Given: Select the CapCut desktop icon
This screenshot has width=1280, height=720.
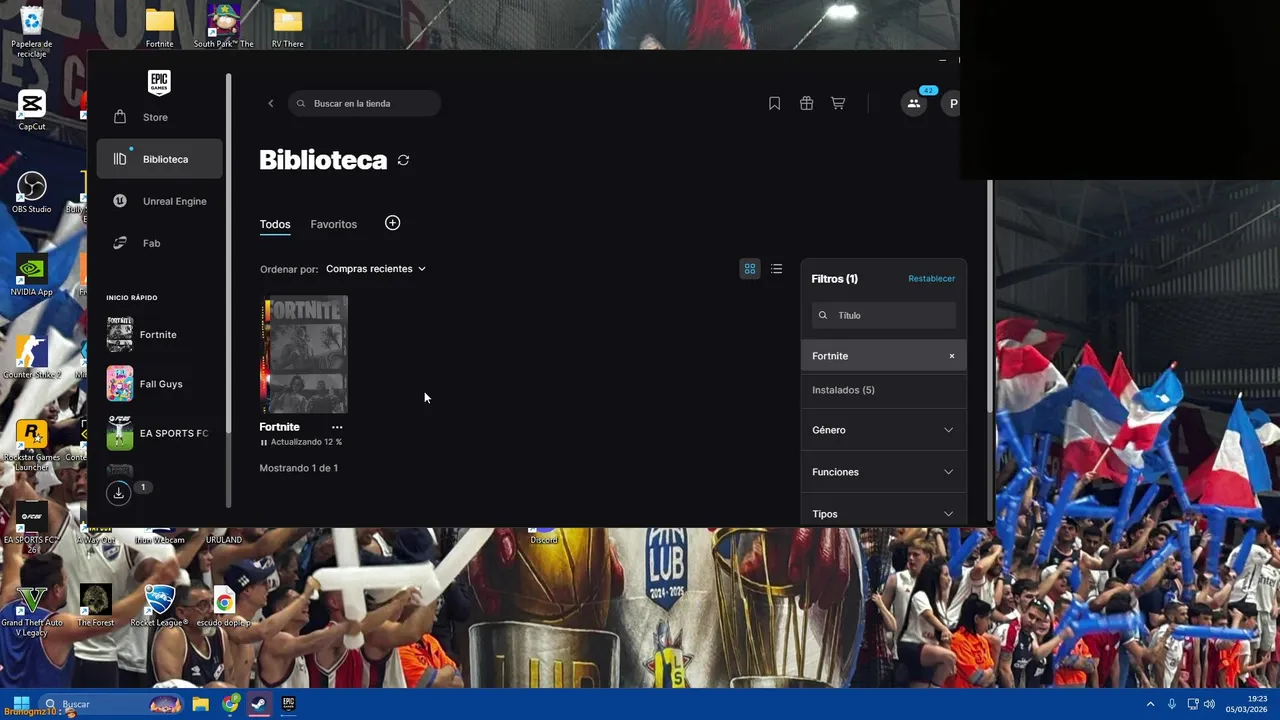Looking at the screenshot, I should 32,110.
